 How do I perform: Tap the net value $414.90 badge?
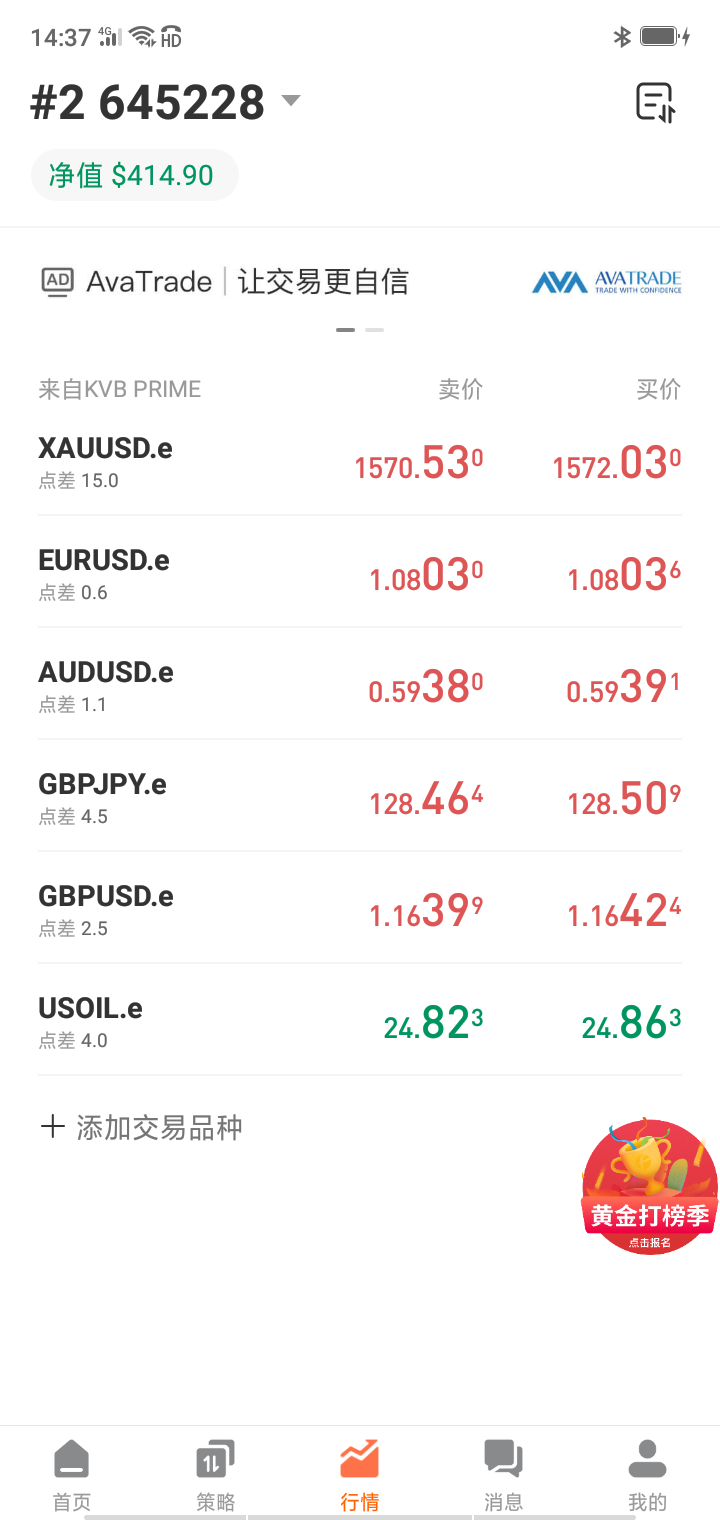[134, 176]
